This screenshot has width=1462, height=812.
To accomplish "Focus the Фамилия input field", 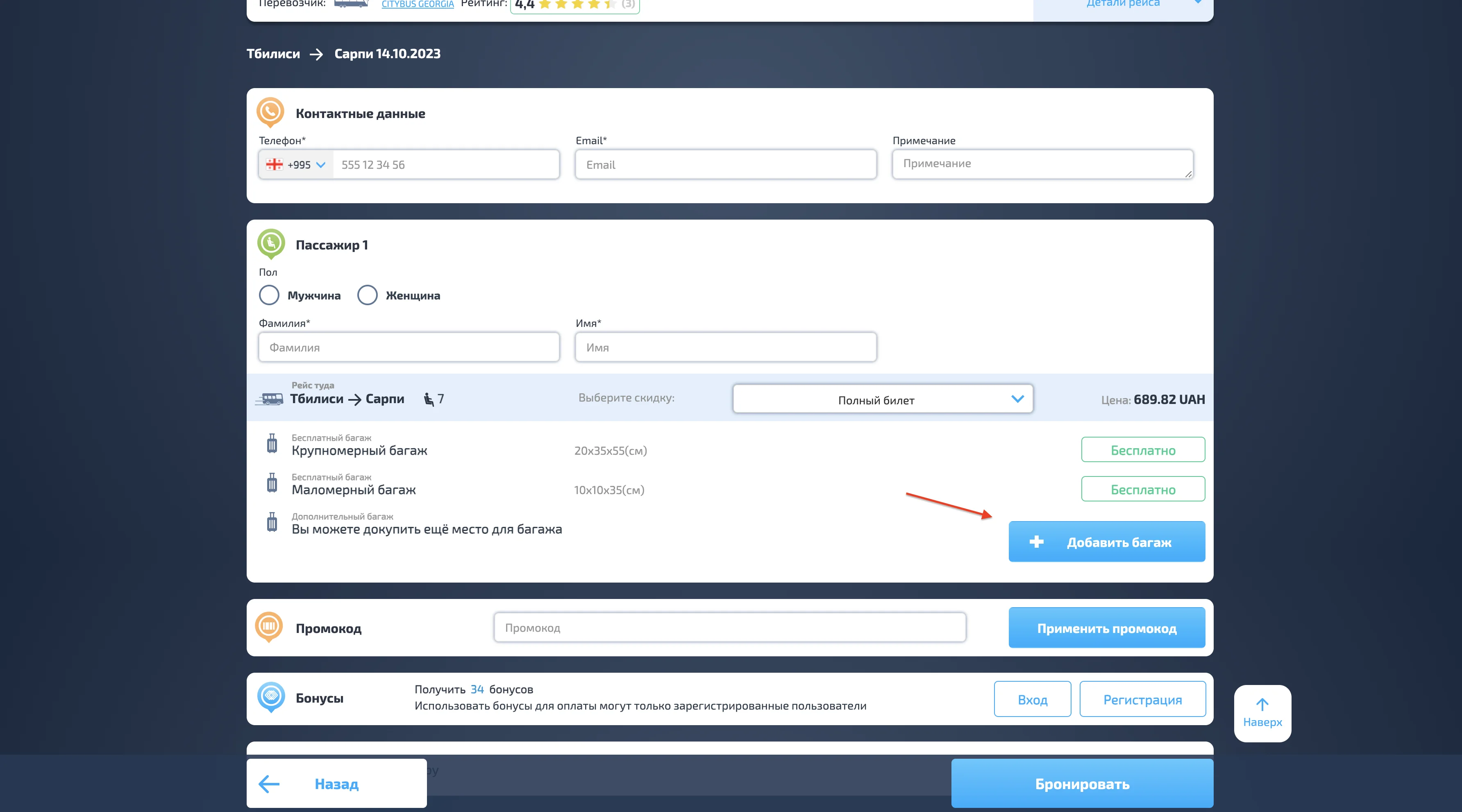I will coord(409,347).
